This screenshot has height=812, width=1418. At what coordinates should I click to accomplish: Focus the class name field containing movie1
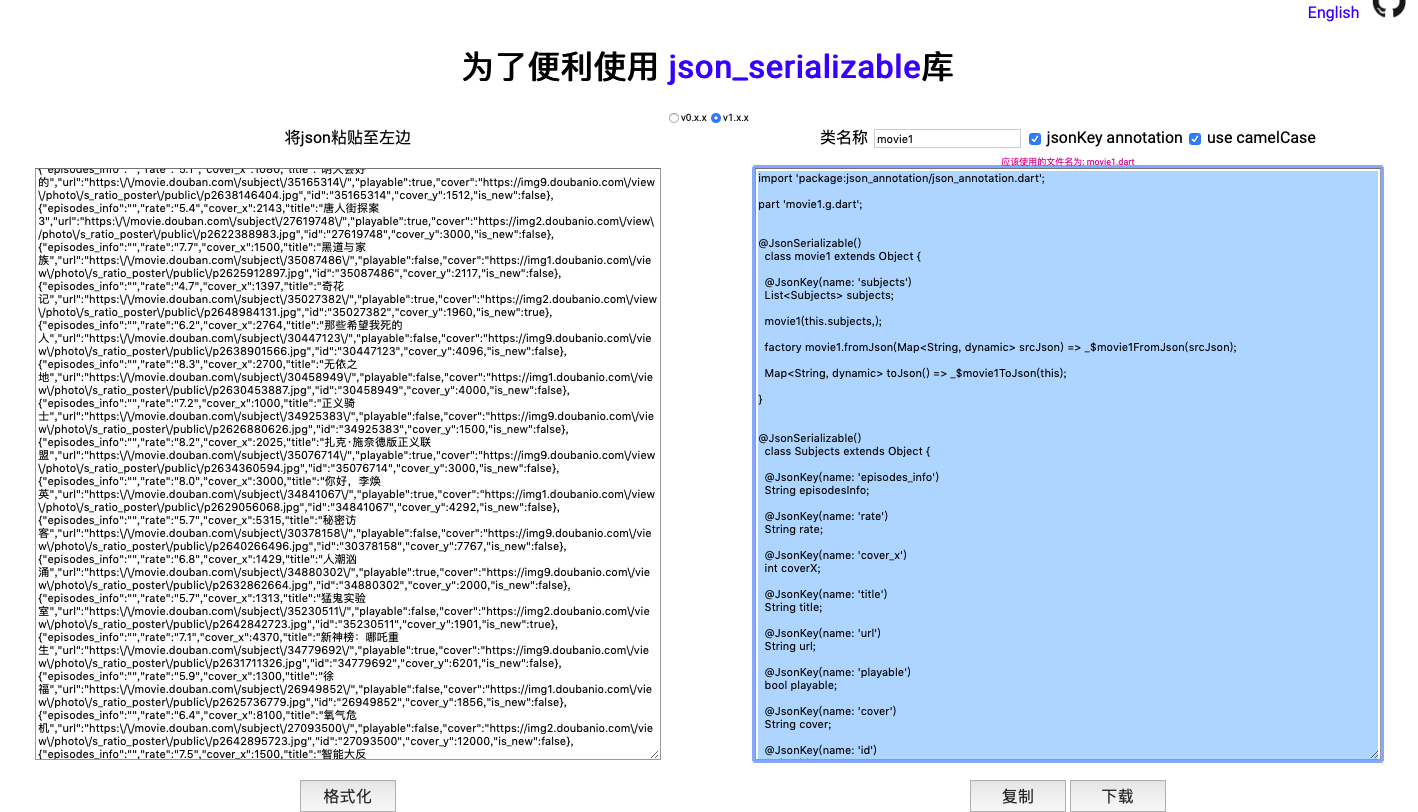[947, 139]
